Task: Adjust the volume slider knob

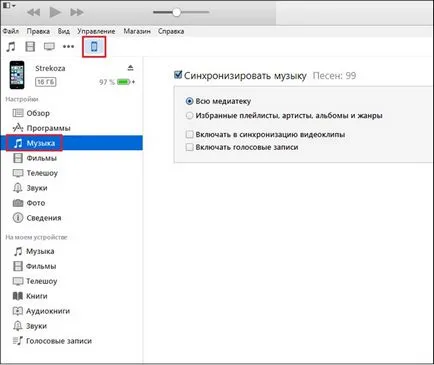Action: 176,12
